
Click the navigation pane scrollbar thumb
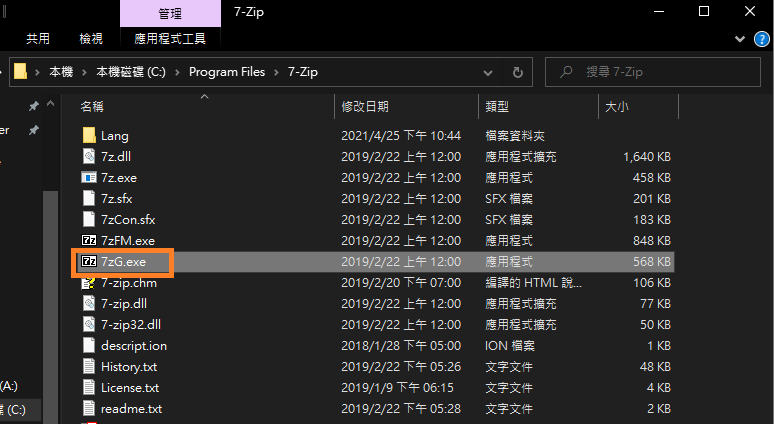[51, 307]
